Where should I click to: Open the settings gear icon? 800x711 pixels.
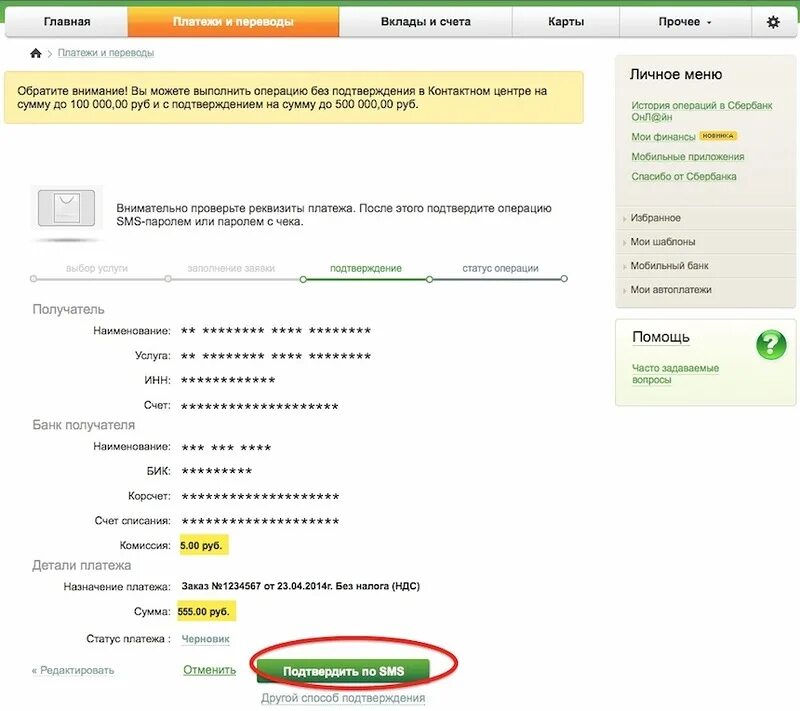[773, 22]
